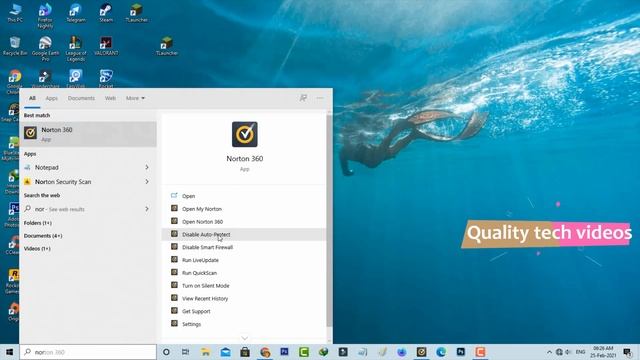Launch Telegram desktop shortcut
The image size is (640, 360).
pos(76,12)
